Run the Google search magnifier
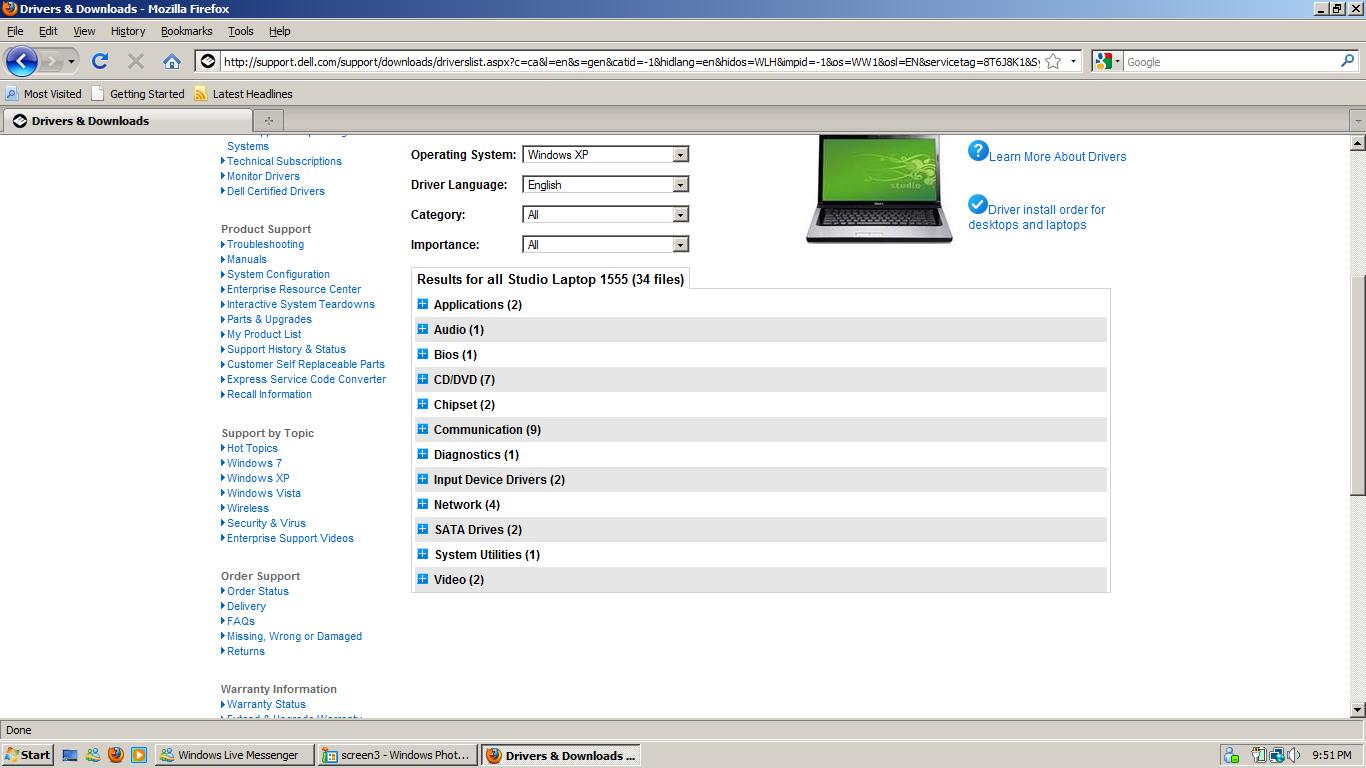The height and width of the screenshot is (768, 1366). (1348, 61)
